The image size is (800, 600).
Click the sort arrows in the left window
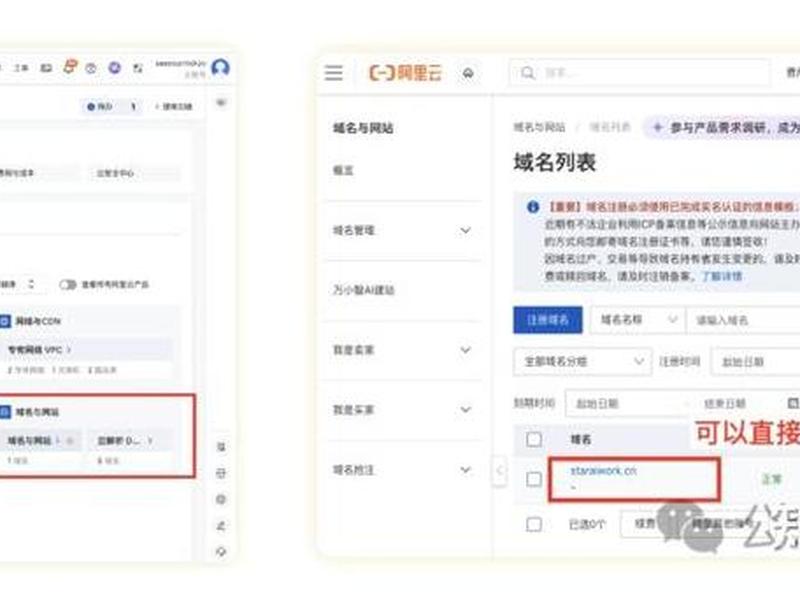point(31,284)
